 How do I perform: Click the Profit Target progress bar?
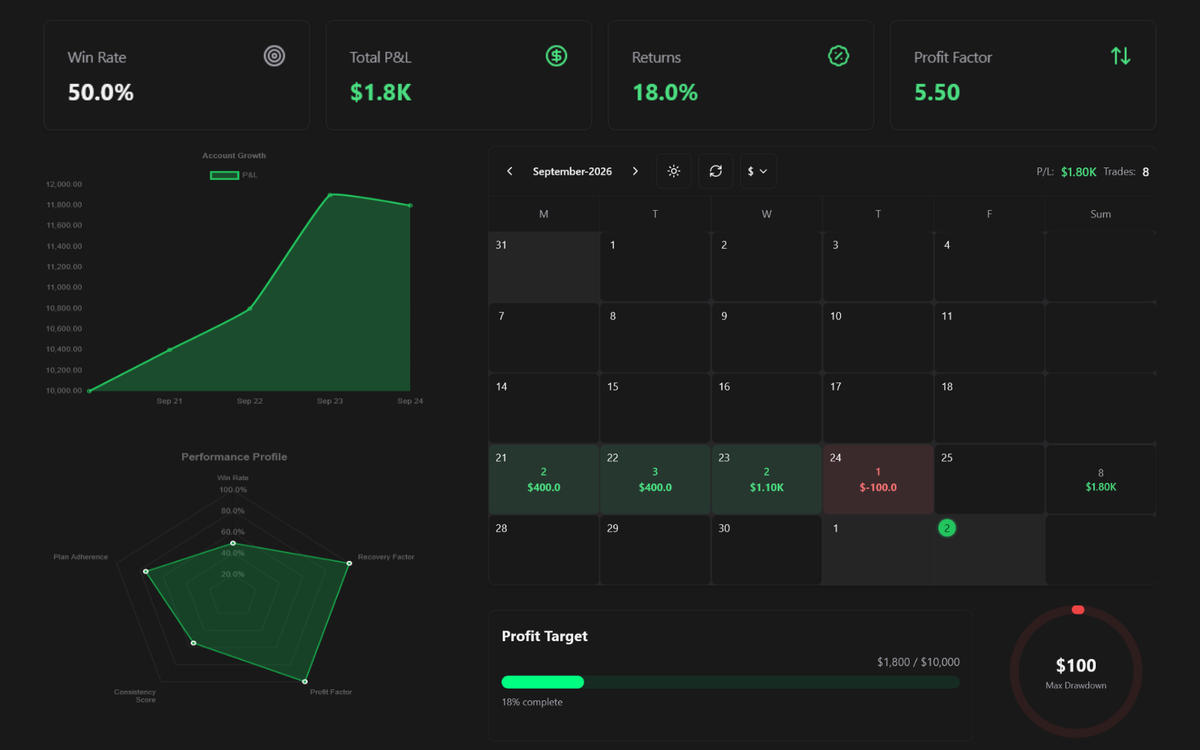[x=730, y=682]
